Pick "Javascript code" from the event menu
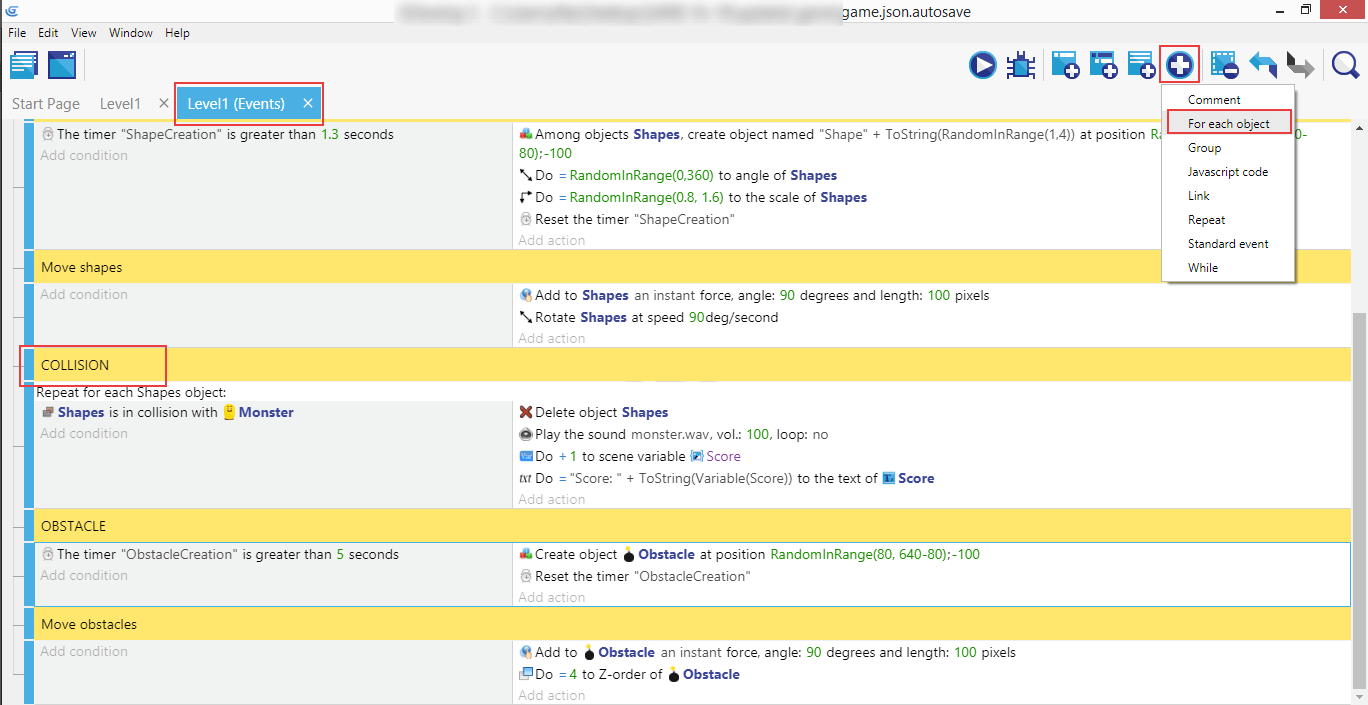This screenshot has width=1368, height=705. click(x=1227, y=172)
